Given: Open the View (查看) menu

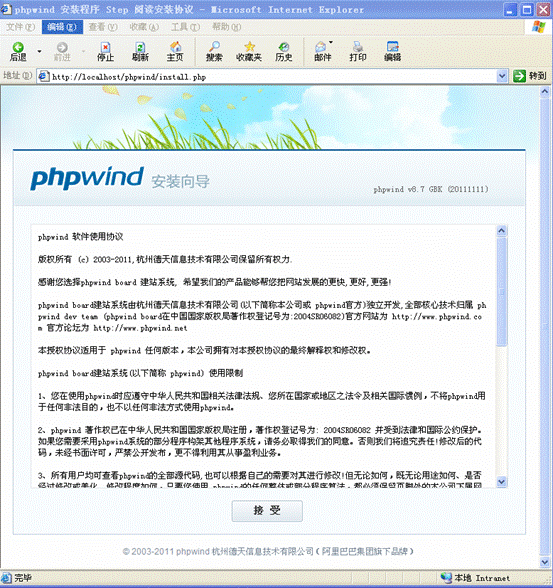Looking at the screenshot, I should tap(103, 27).
